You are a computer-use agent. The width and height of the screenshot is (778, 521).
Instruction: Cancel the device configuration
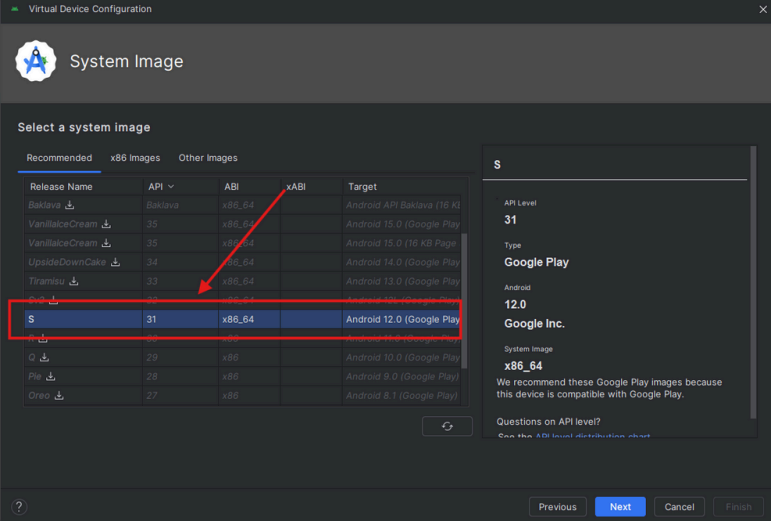coord(679,507)
